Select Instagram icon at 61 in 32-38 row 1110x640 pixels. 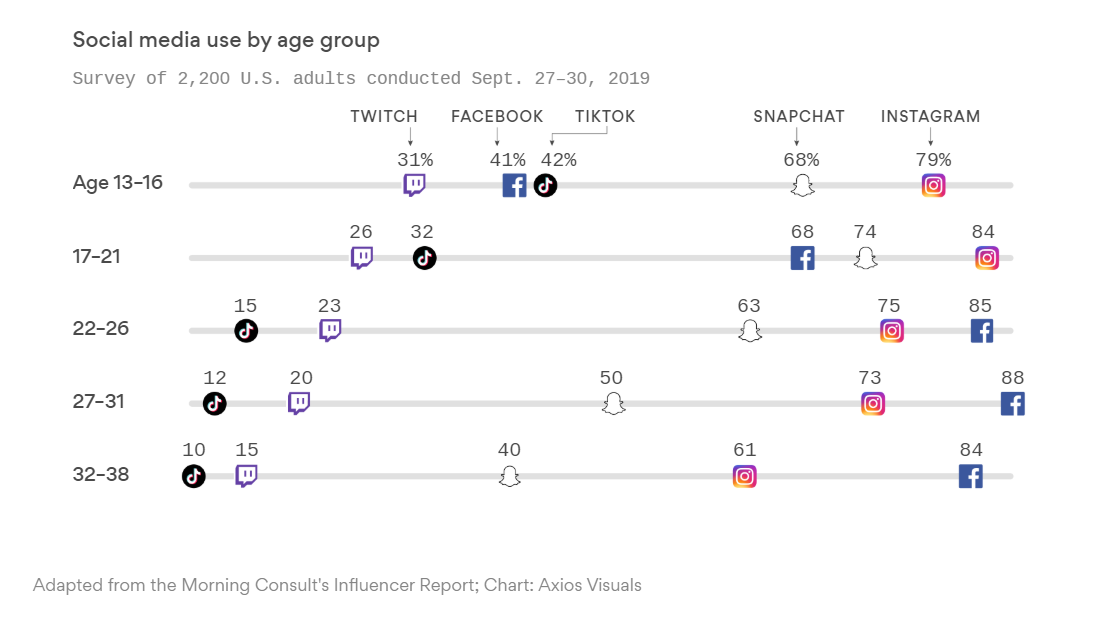745,476
